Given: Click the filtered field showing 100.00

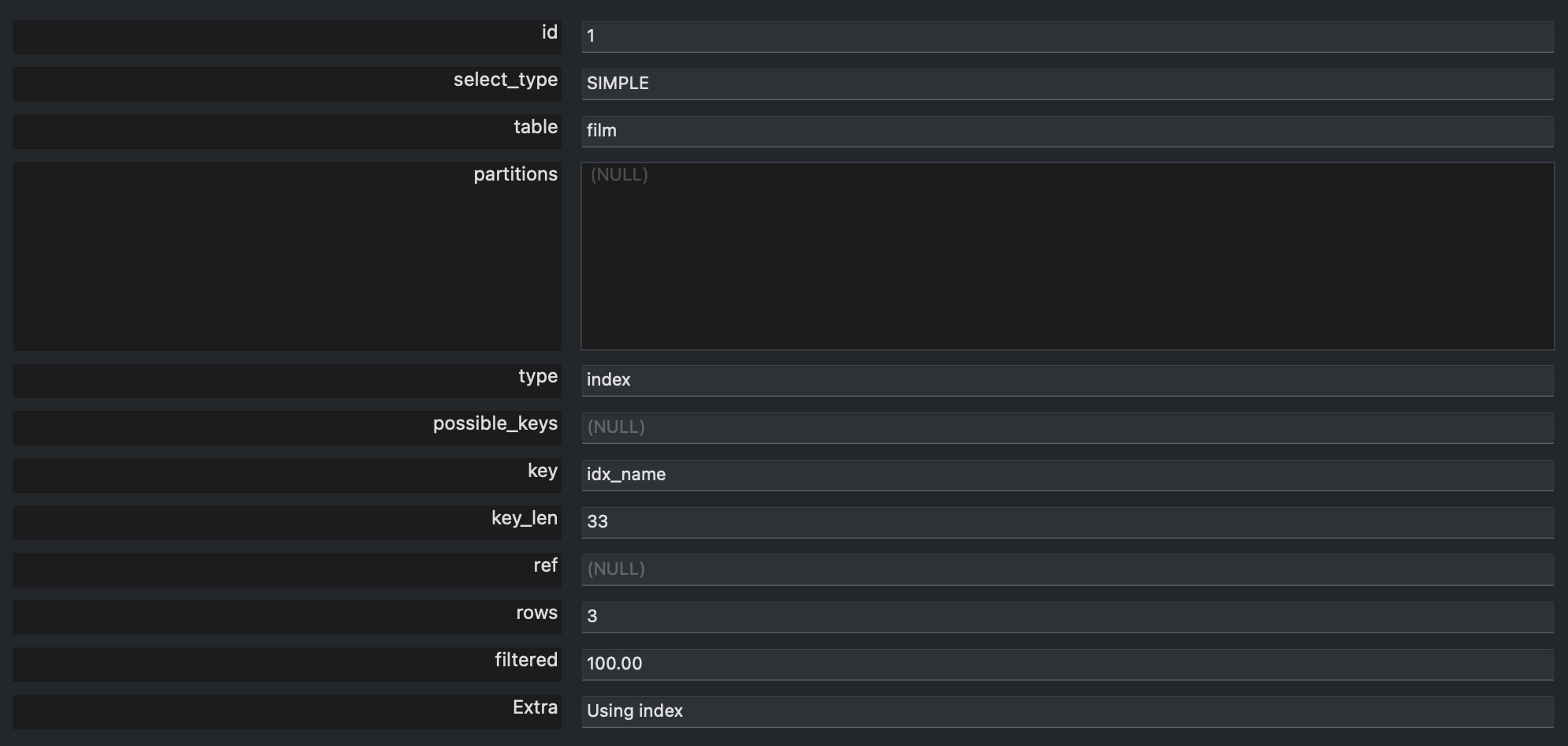Looking at the screenshot, I should tap(1066, 664).
